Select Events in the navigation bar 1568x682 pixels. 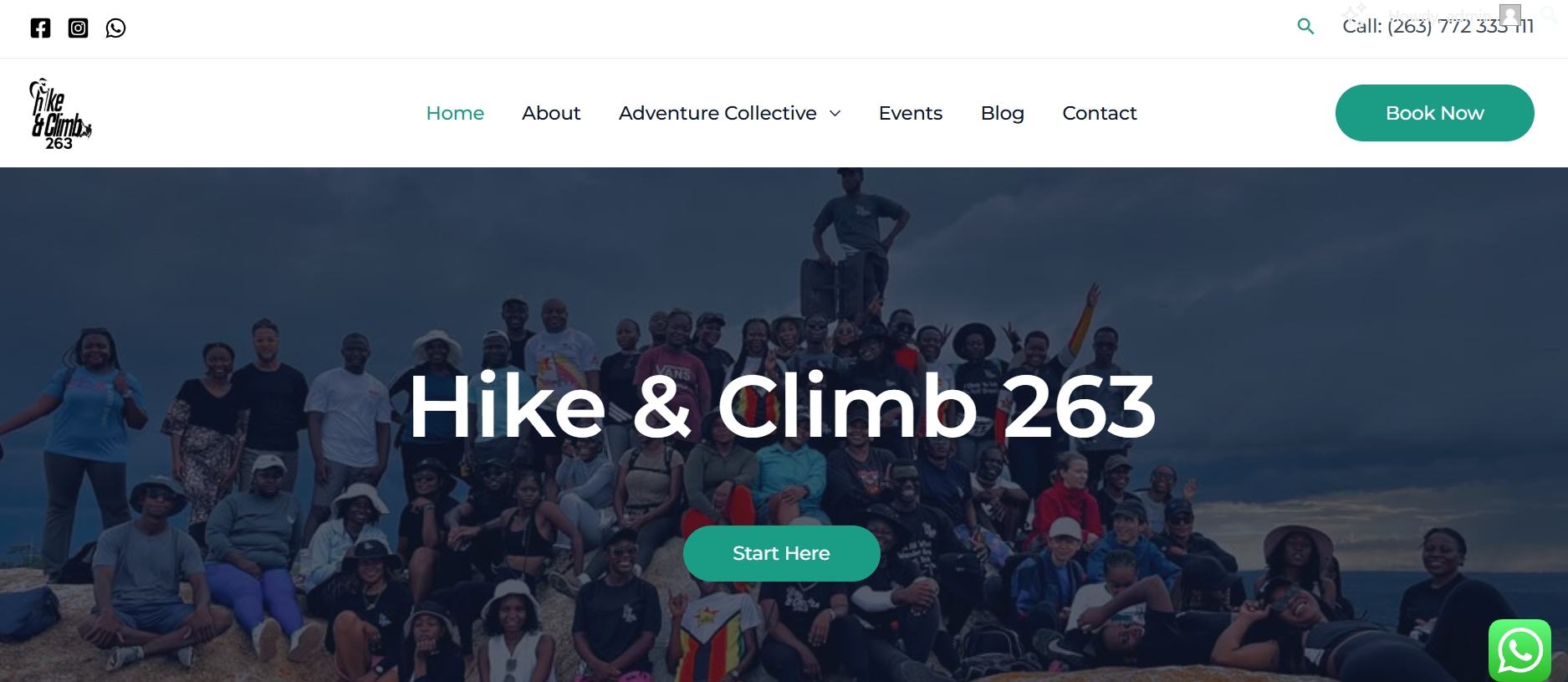click(910, 113)
